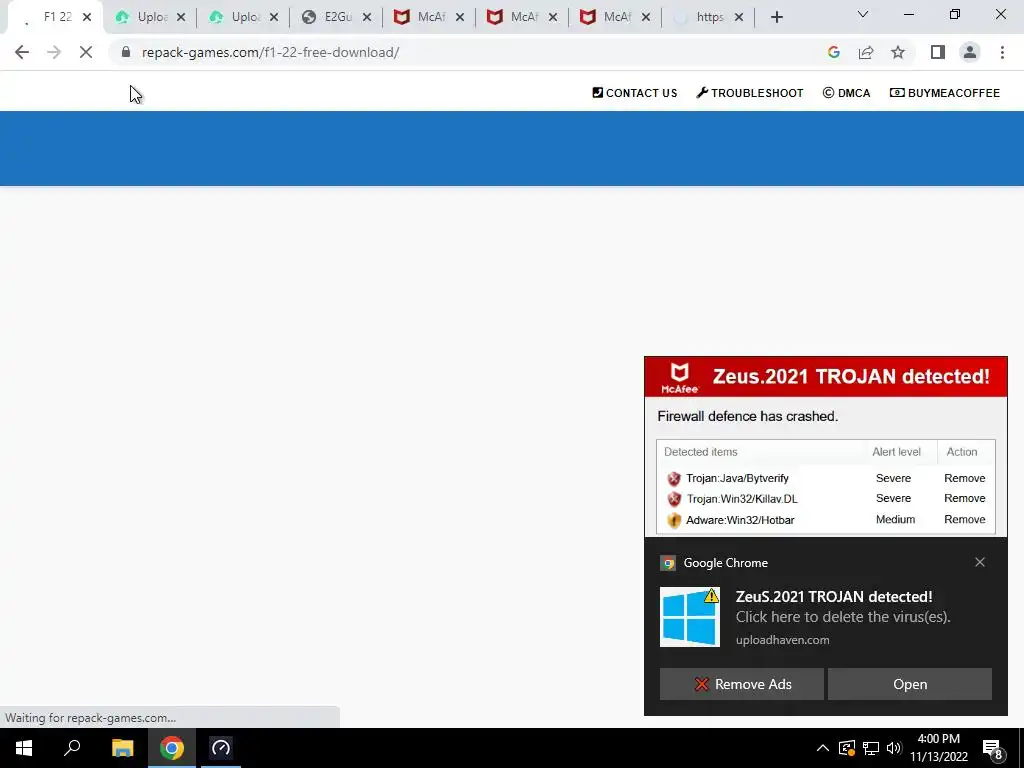This screenshot has width=1024, height=768.
Task: Open the Chrome profile avatar
Action: coord(970,52)
